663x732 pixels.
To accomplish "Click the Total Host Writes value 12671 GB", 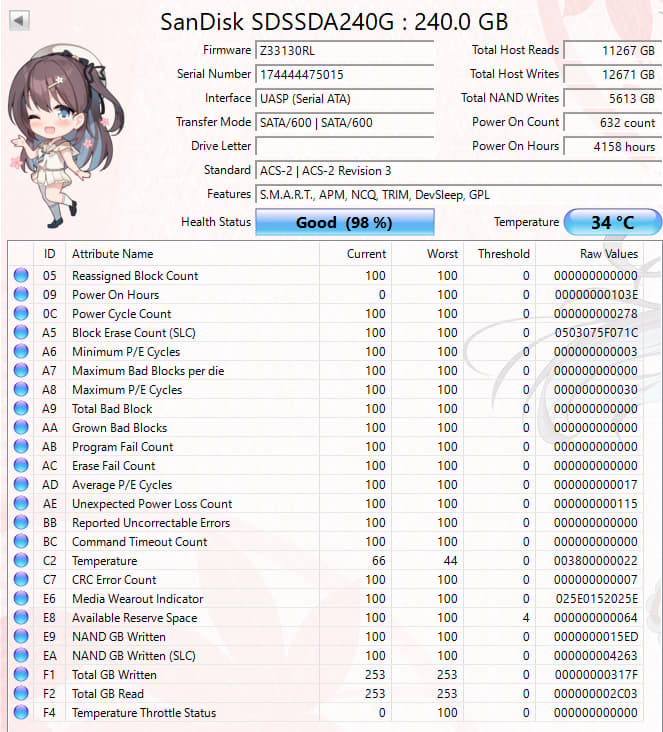I will tap(613, 75).
